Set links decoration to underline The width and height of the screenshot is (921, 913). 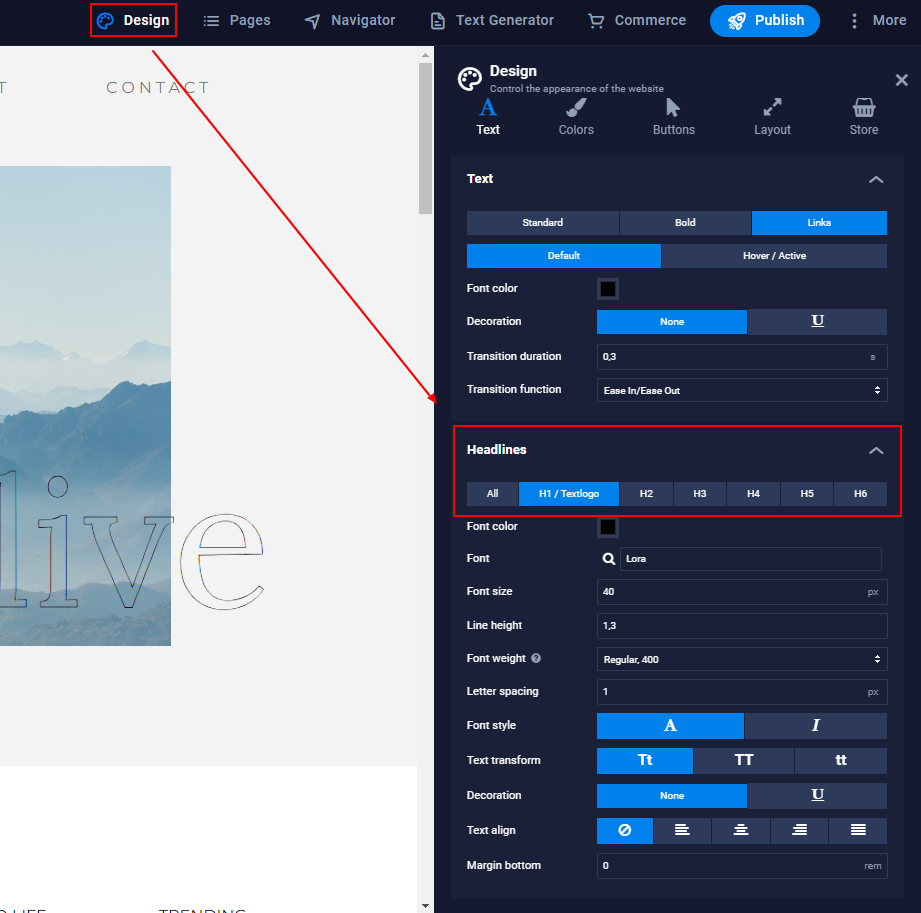point(817,321)
